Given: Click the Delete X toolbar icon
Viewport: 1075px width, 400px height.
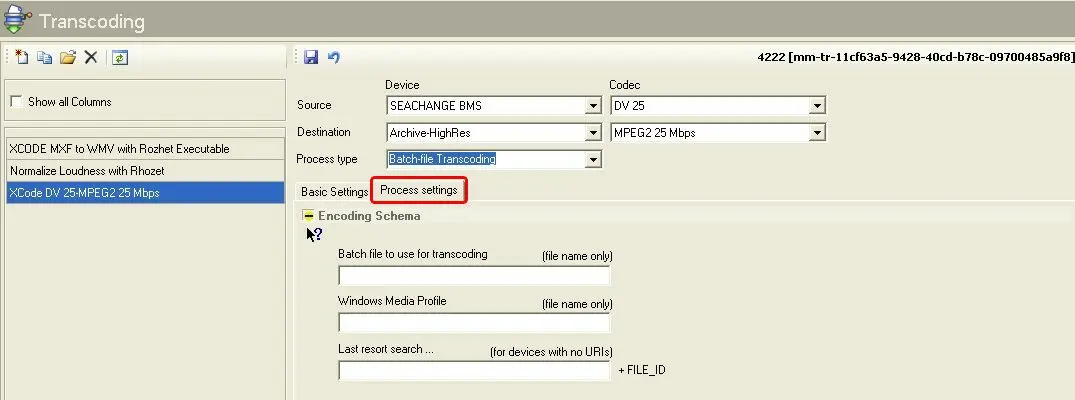Looking at the screenshot, I should point(90,58).
